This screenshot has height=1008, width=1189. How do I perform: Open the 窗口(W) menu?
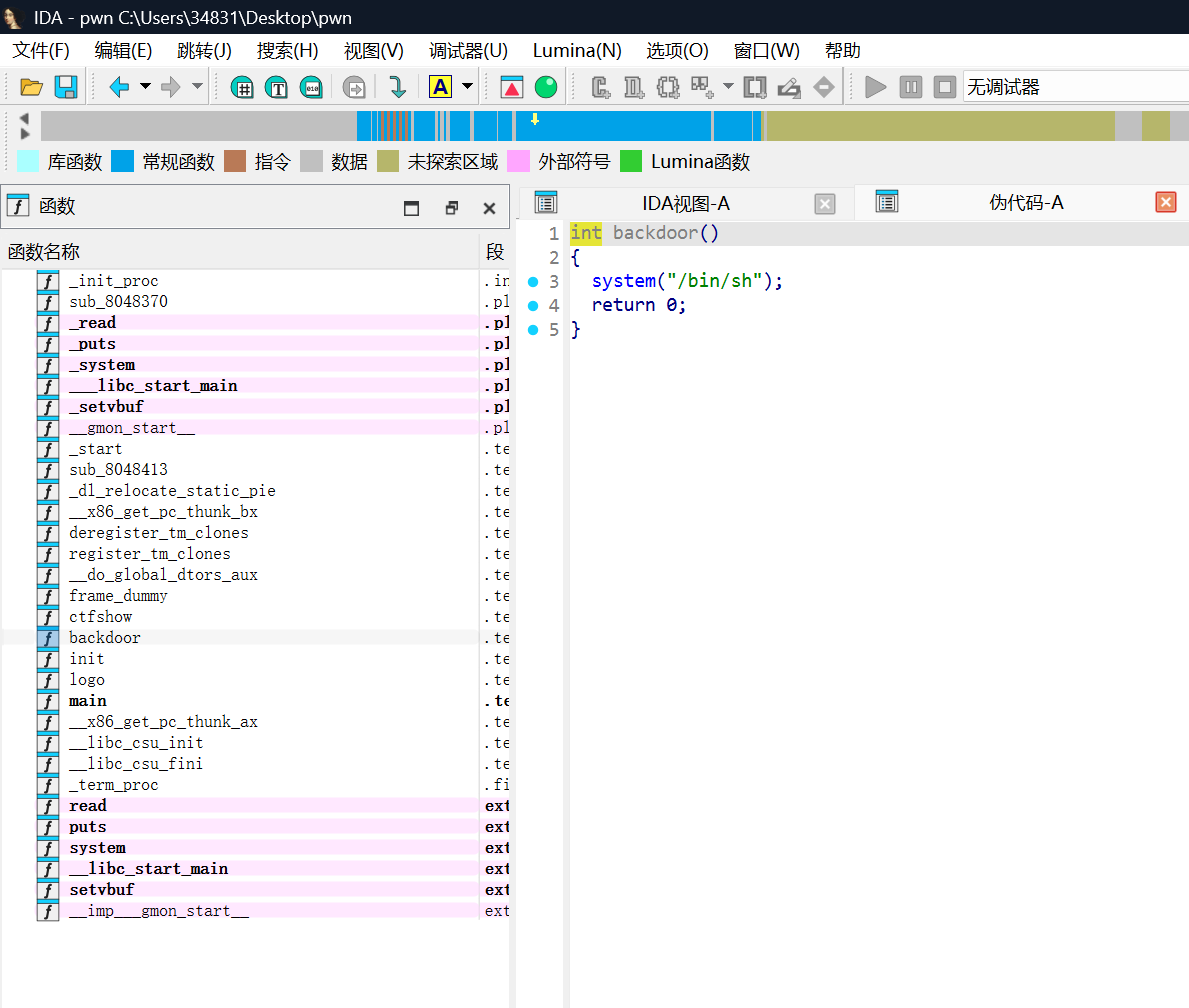767,51
